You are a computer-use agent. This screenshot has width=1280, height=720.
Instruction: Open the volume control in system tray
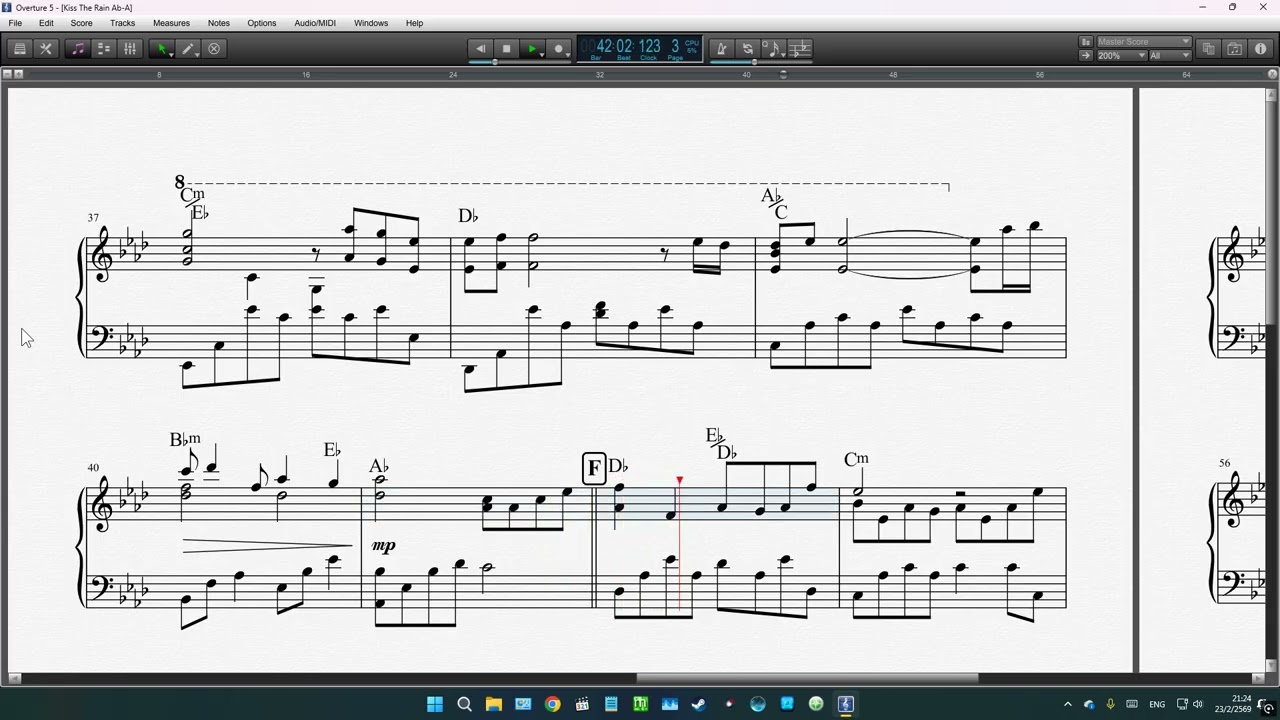point(1198,704)
